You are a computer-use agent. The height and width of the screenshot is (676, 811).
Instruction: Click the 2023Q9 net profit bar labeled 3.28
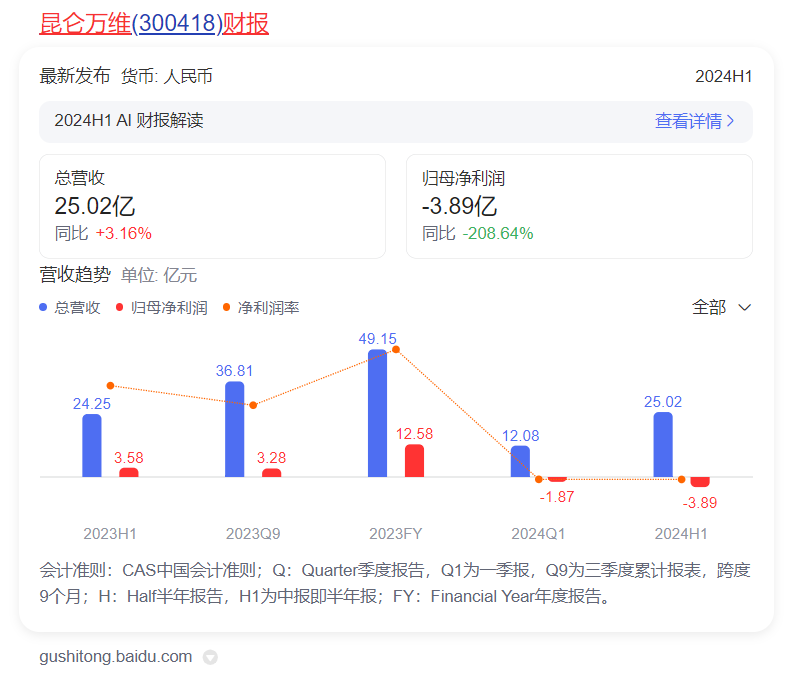[x=272, y=473]
